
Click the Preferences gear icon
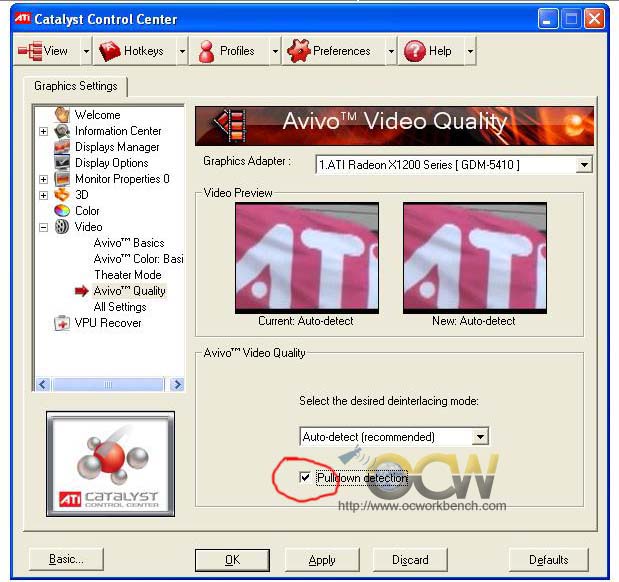pos(299,51)
